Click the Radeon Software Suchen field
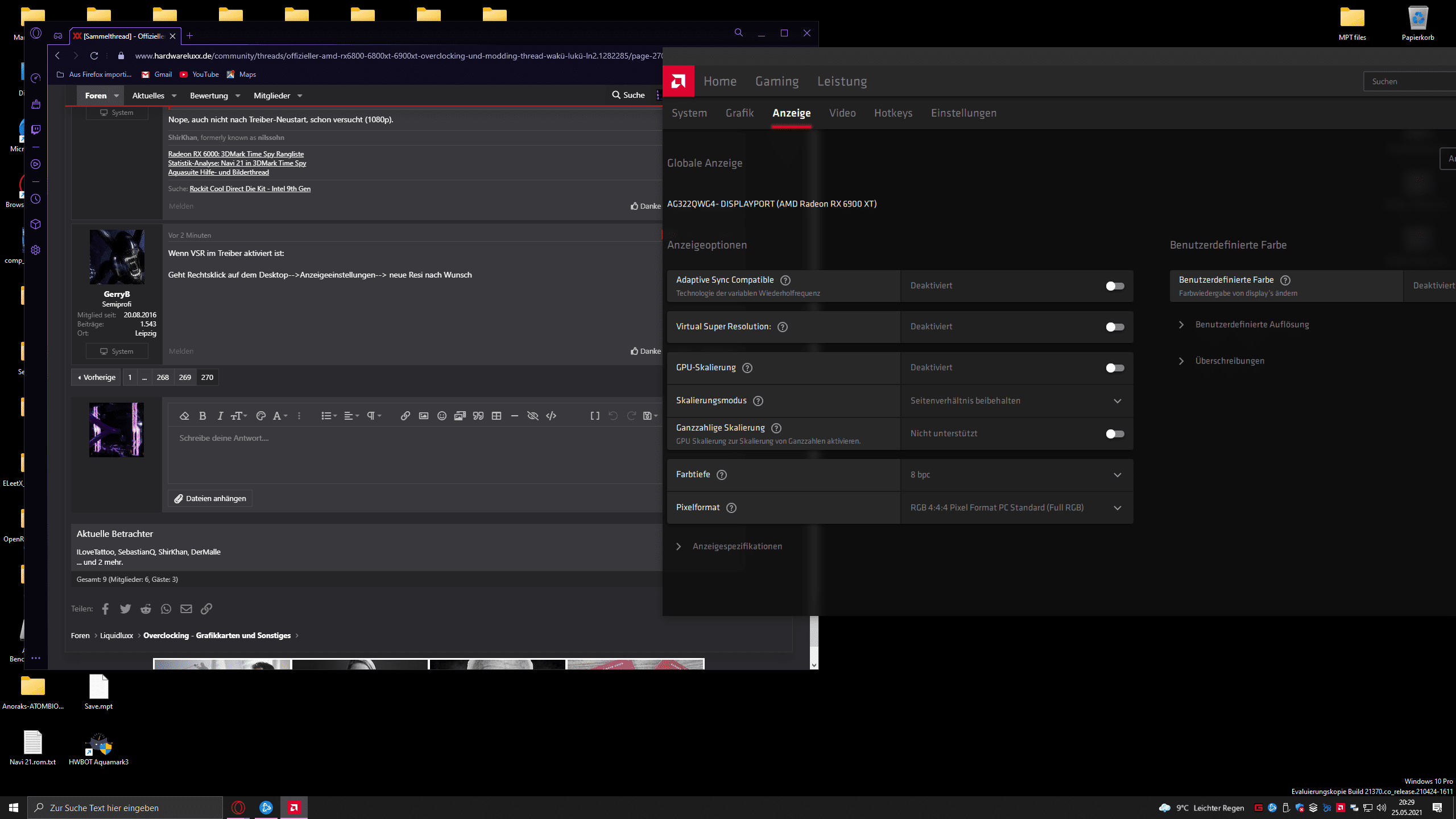Image resolution: width=1456 pixels, height=819 pixels. click(x=1410, y=81)
